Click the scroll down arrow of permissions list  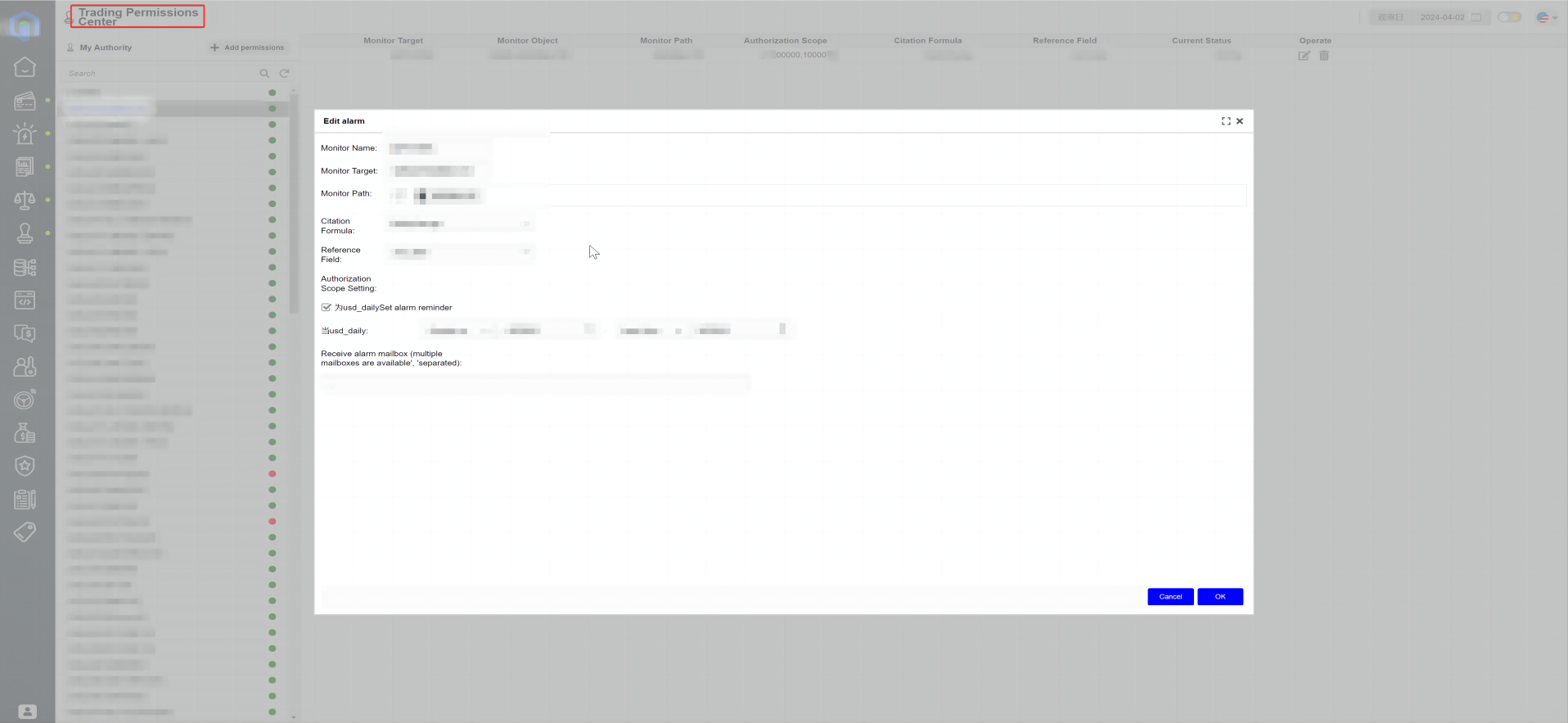click(294, 716)
